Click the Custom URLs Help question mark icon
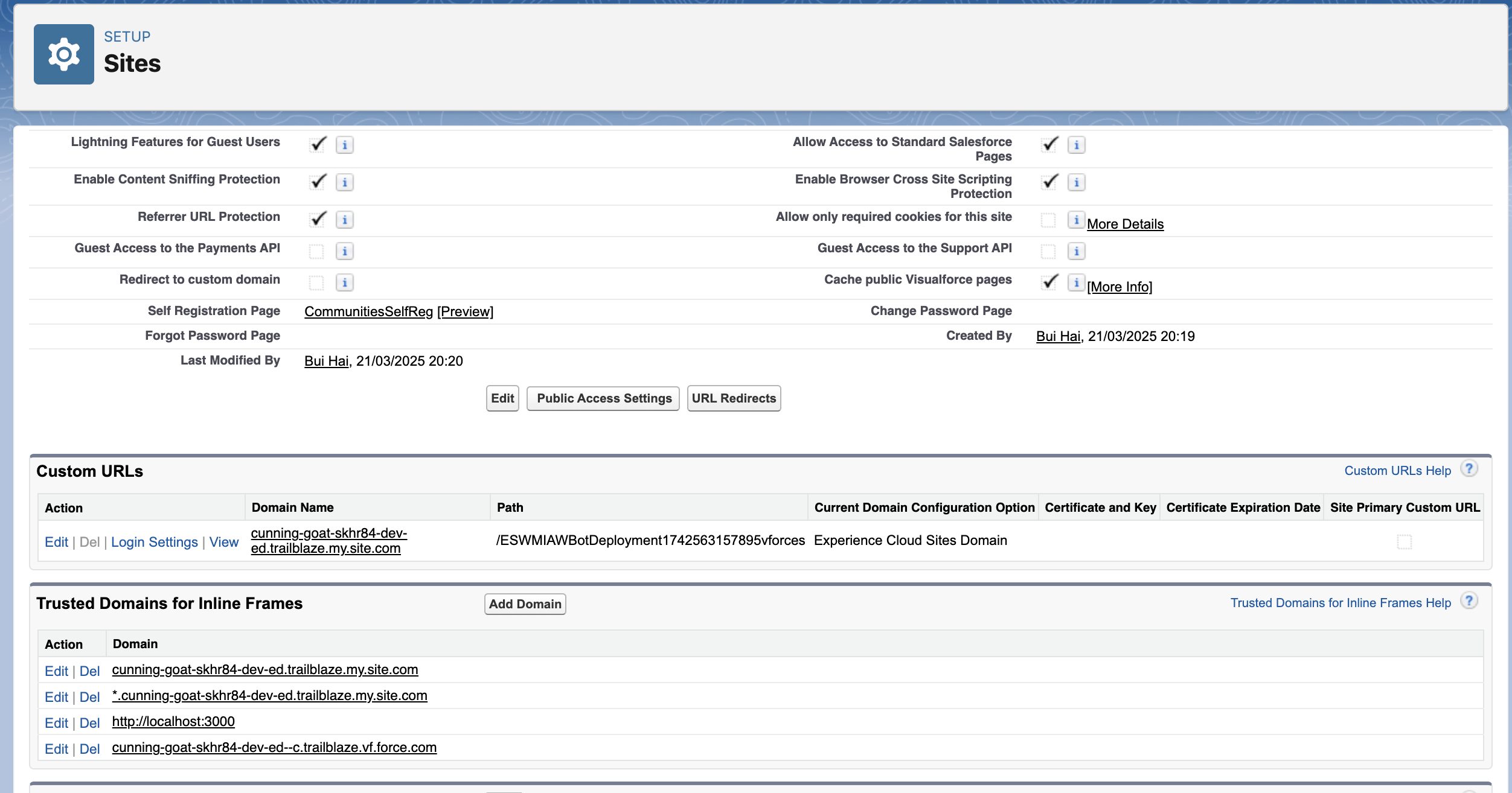 (x=1469, y=469)
